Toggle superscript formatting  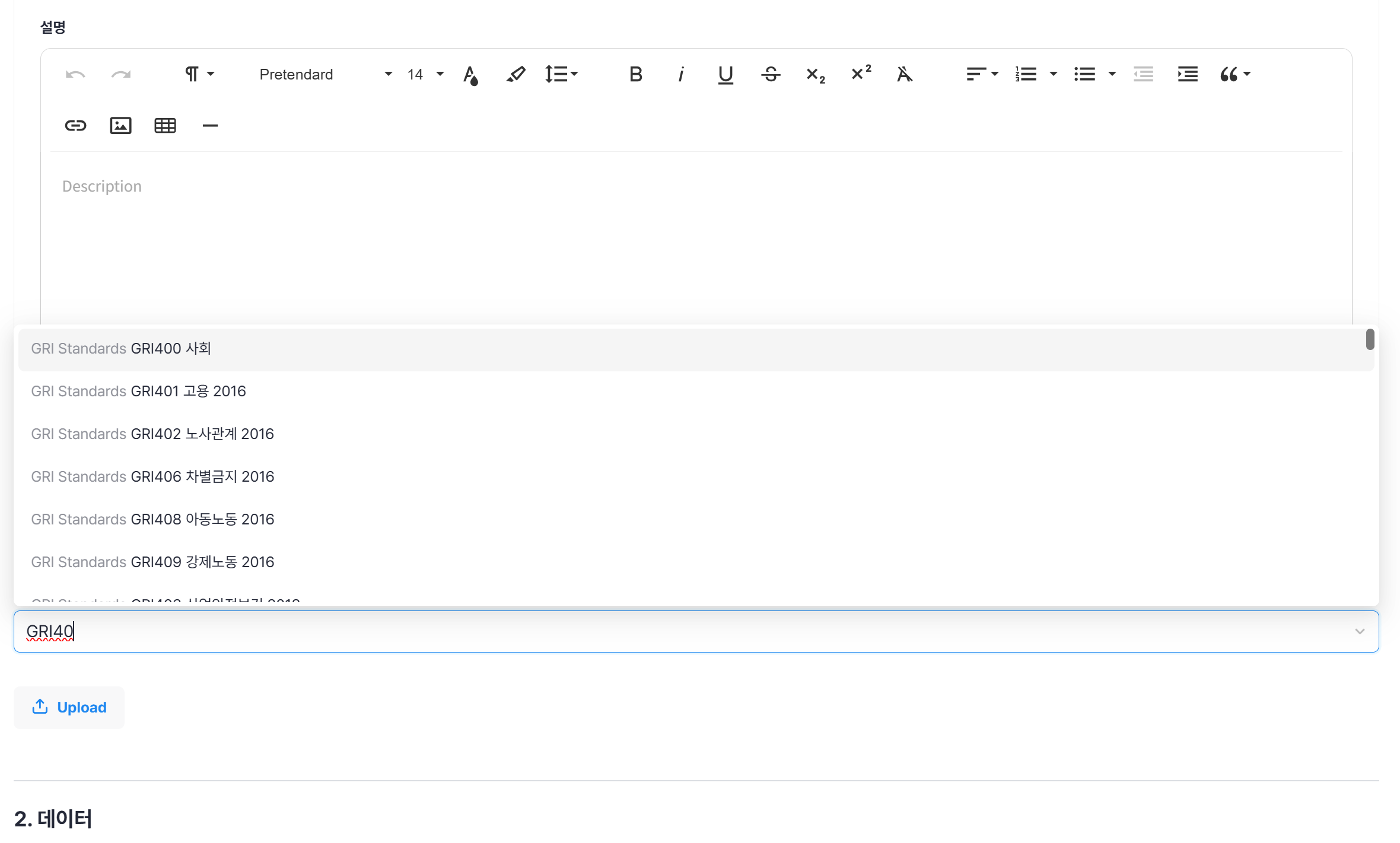click(861, 74)
